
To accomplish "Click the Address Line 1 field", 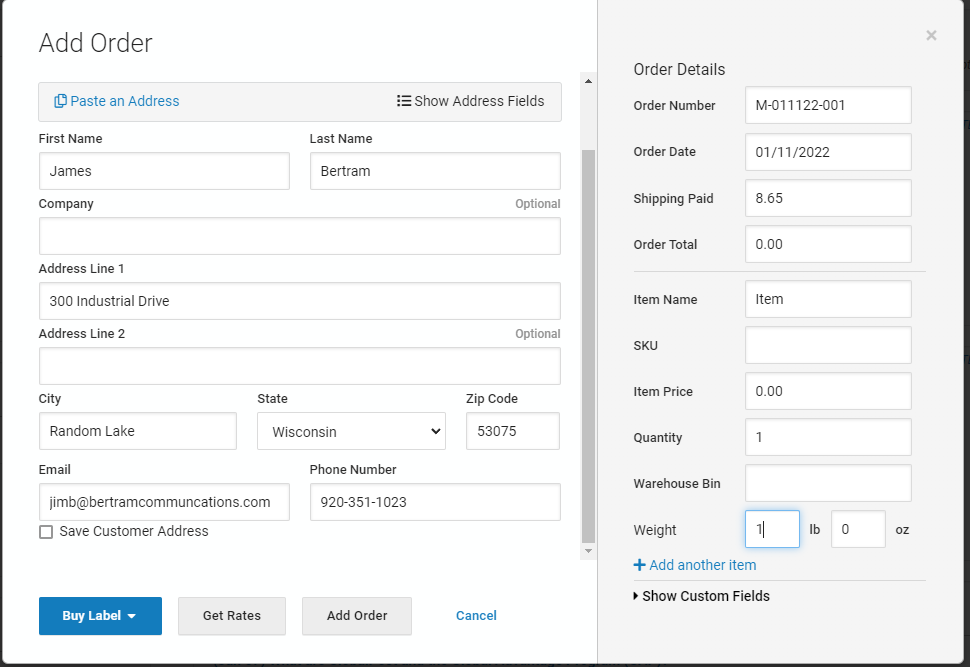I will coord(299,301).
